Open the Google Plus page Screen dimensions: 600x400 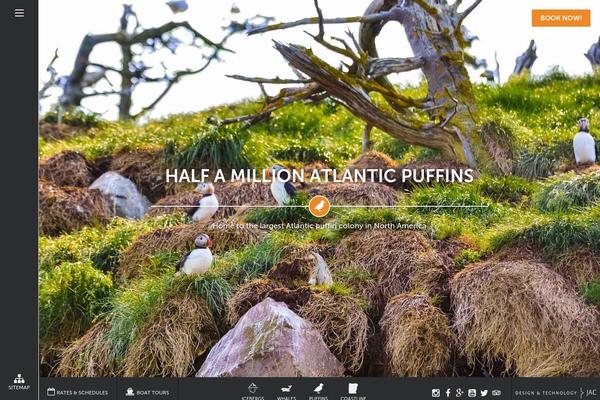[x=460, y=393]
